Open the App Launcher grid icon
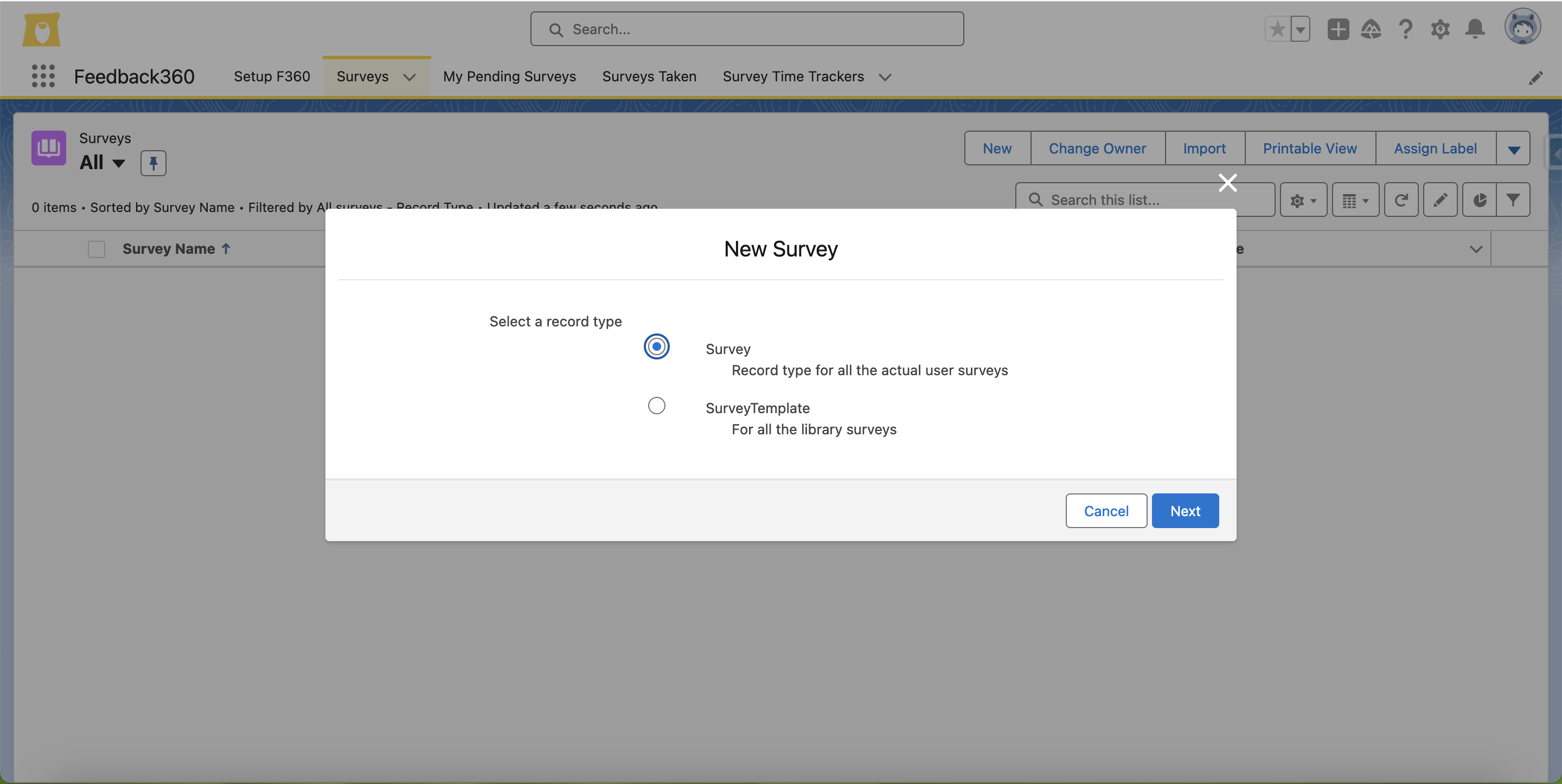This screenshot has height=784, width=1562. coord(43,76)
